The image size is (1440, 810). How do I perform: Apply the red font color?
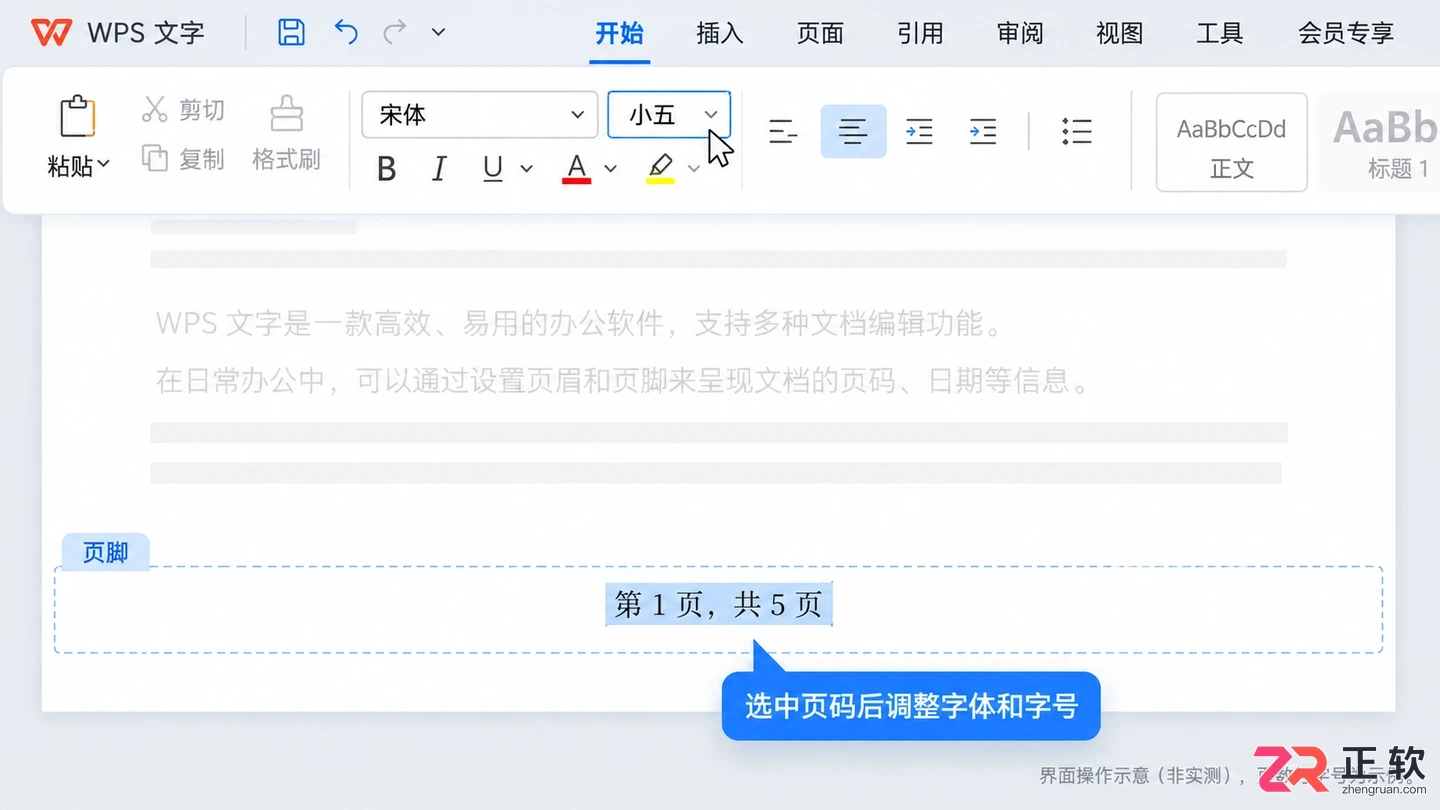pyautogui.click(x=576, y=169)
